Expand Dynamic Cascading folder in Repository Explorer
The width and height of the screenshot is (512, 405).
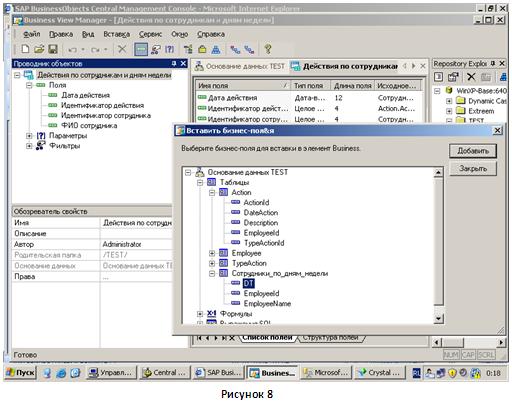(449, 101)
